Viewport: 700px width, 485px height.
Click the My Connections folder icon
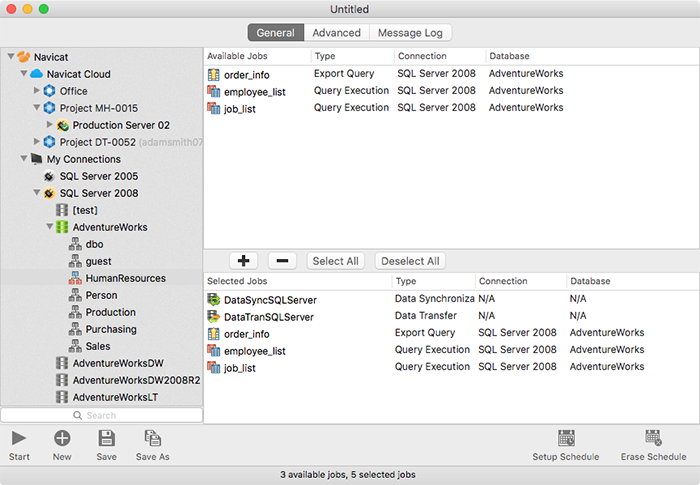click(37, 159)
